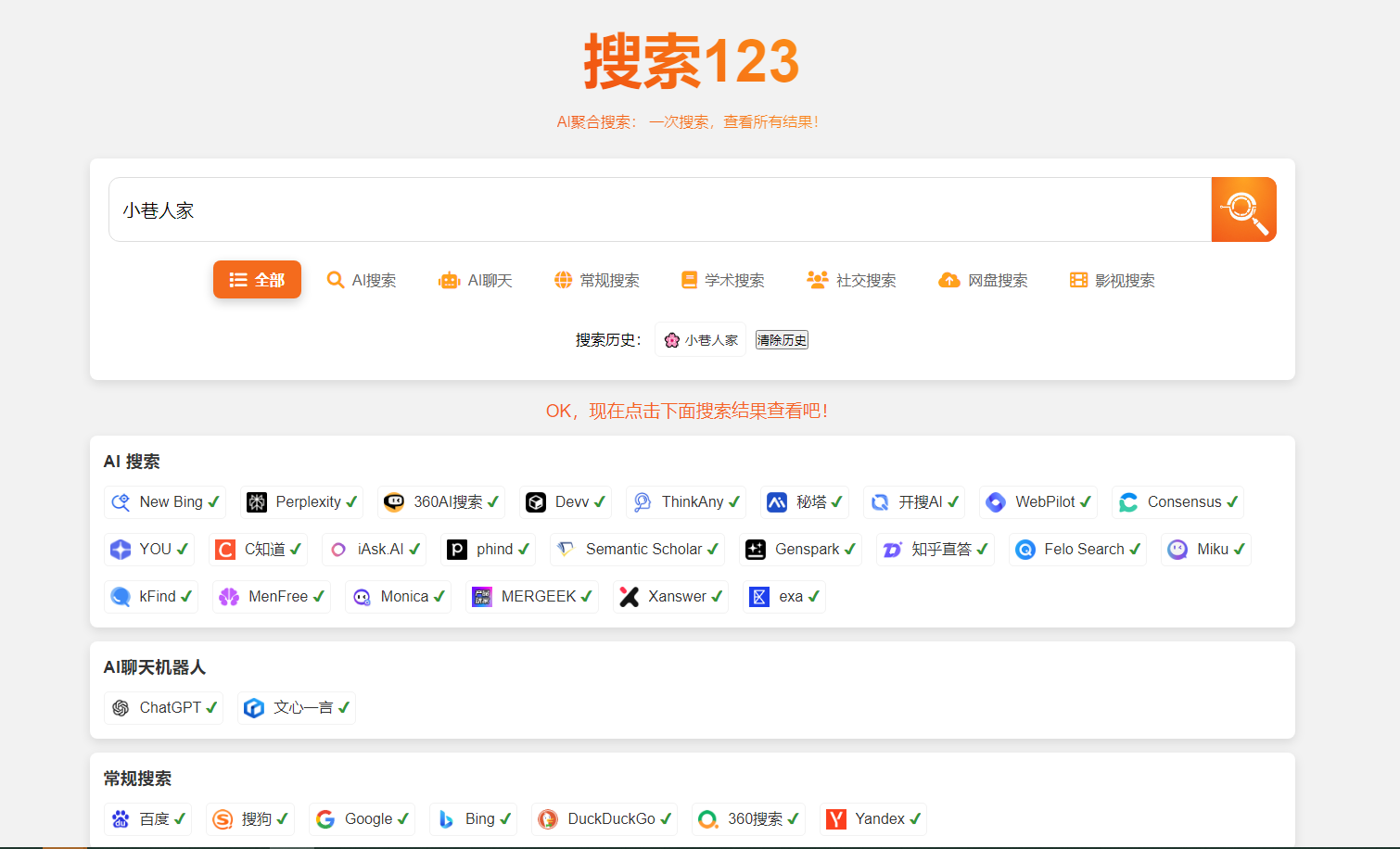Click the 秘塔 logo icon

click(x=777, y=502)
